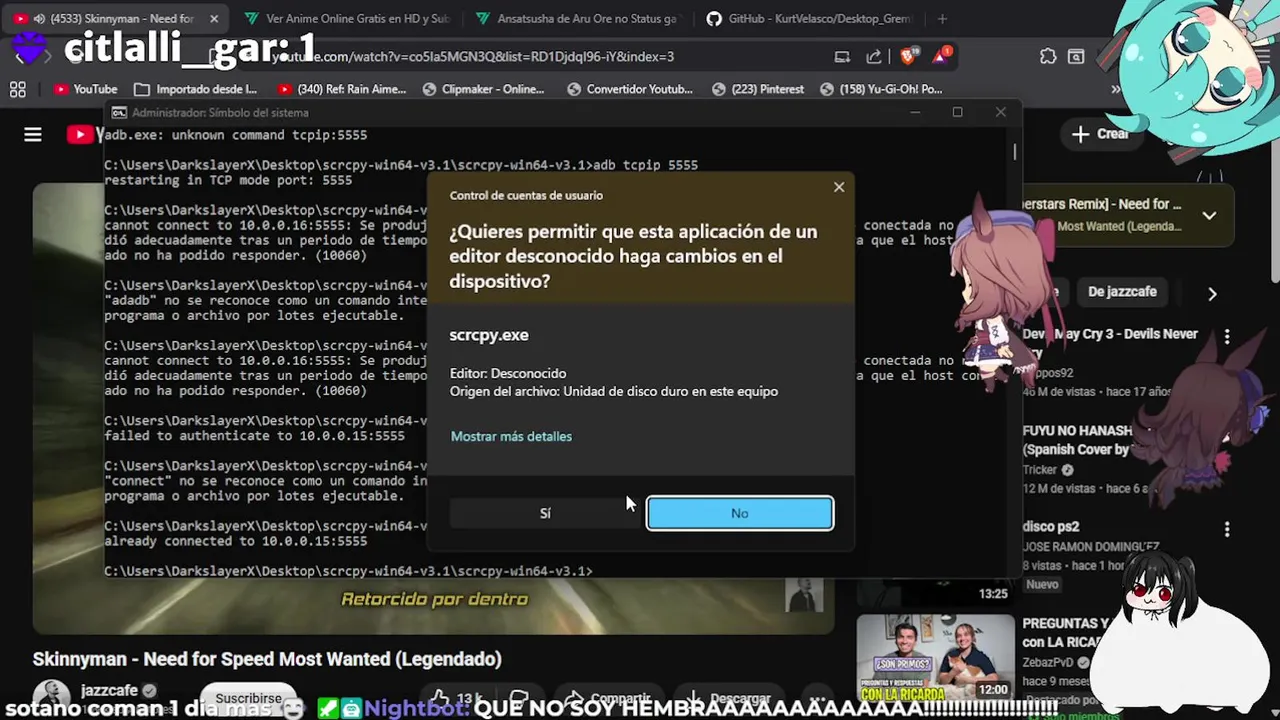Click the 'already connected to 10.0.0.15:5555' line

coord(235,541)
